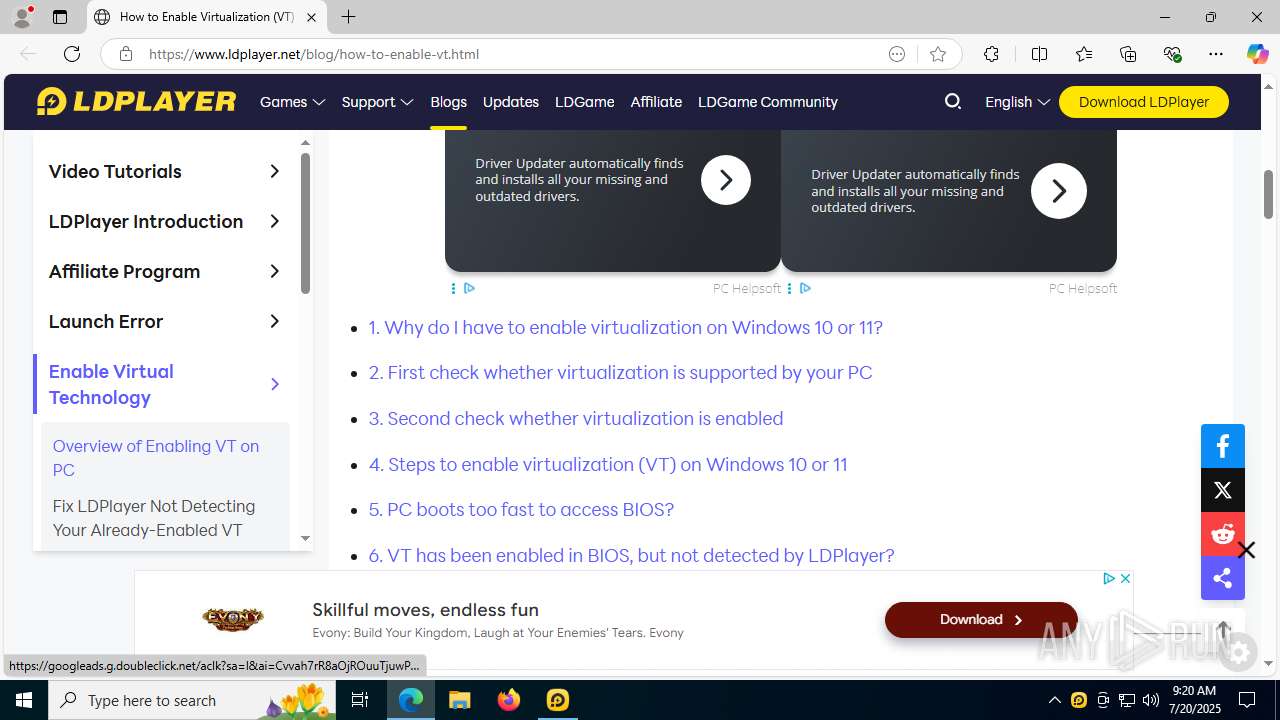Expand the Support dropdown menu

pyautogui.click(x=377, y=102)
